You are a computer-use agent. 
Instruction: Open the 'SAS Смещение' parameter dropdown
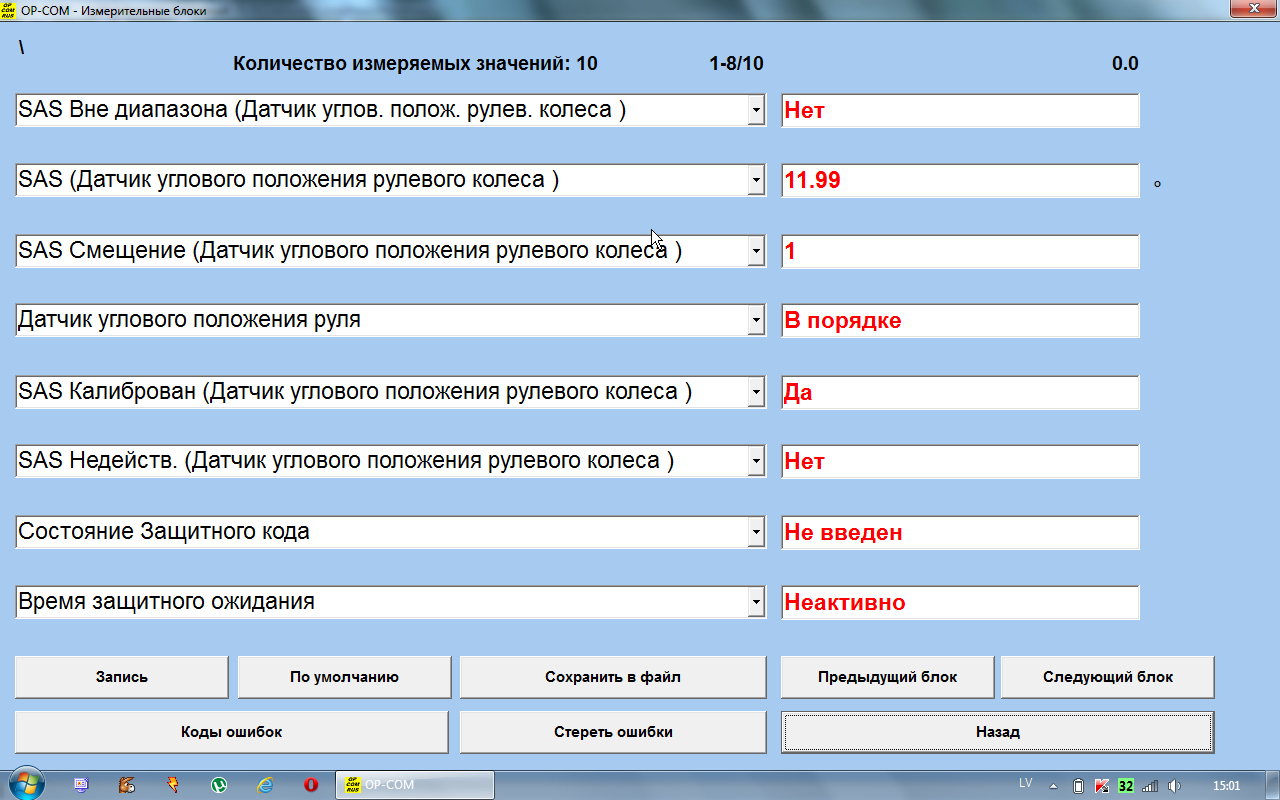756,252
